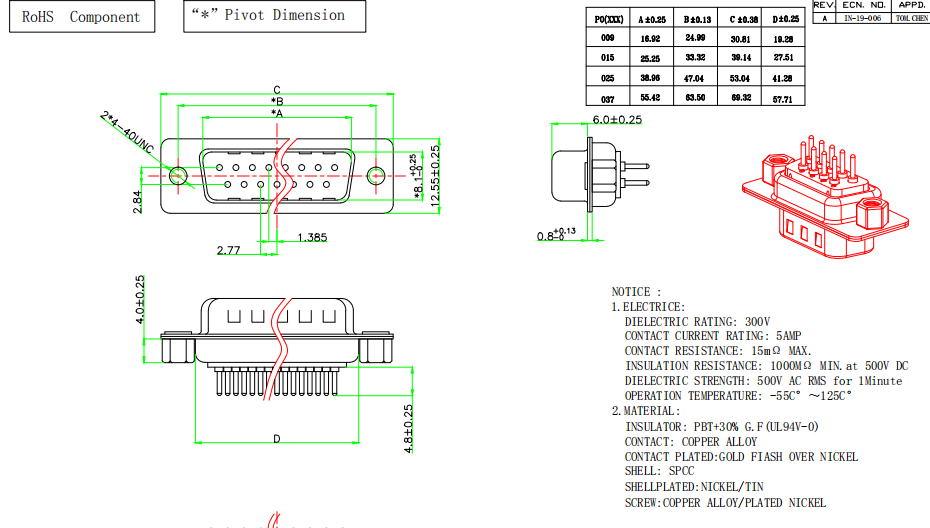The height and width of the screenshot is (528, 930).
Task: Select the PO(XXX) table header cell
Action: tap(608, 18)
